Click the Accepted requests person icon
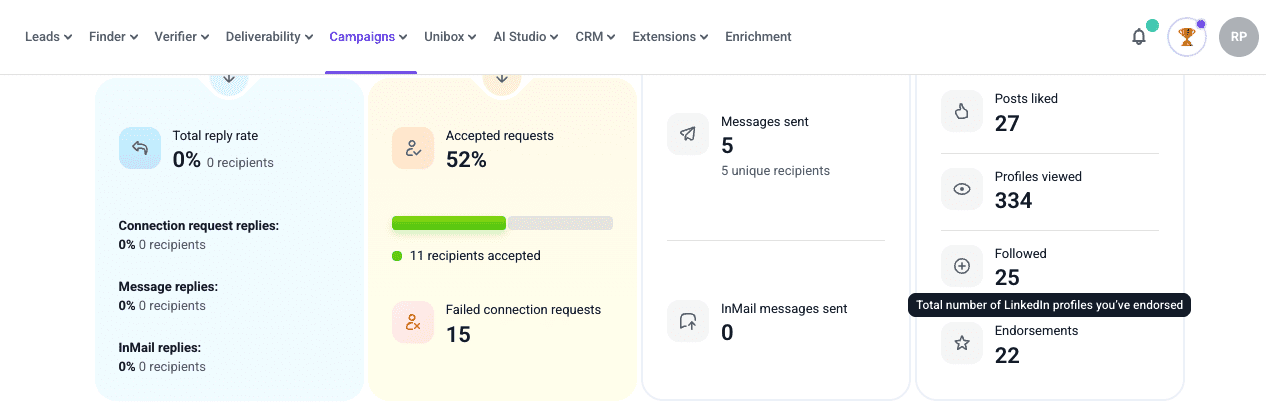Viewport: 1266px width, 413px height. point(412,148)
